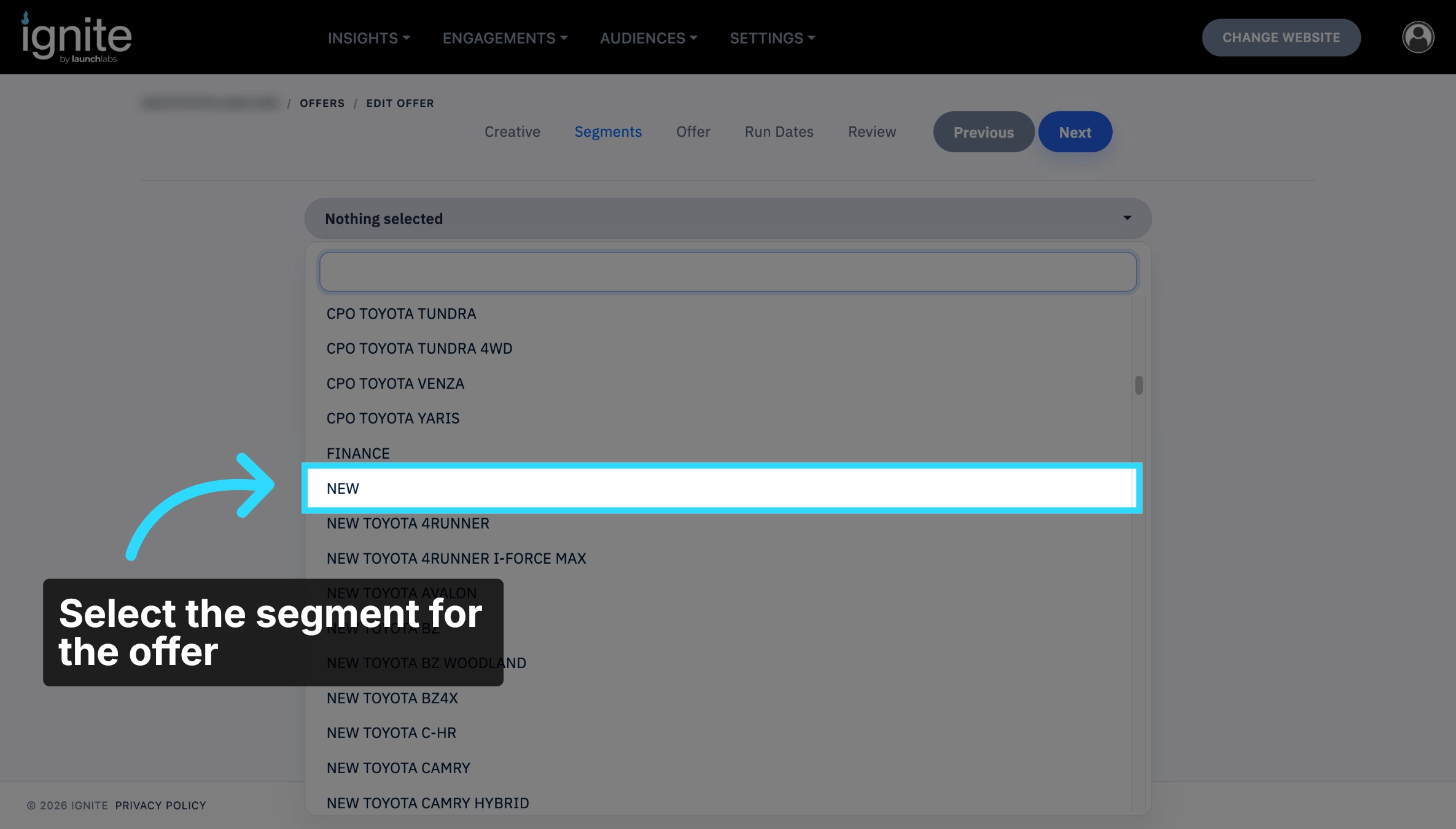The image size is (1456, 829).
Task: Select the CPO TOYOTA TUNDRA segment
Action: coord(719,314)
